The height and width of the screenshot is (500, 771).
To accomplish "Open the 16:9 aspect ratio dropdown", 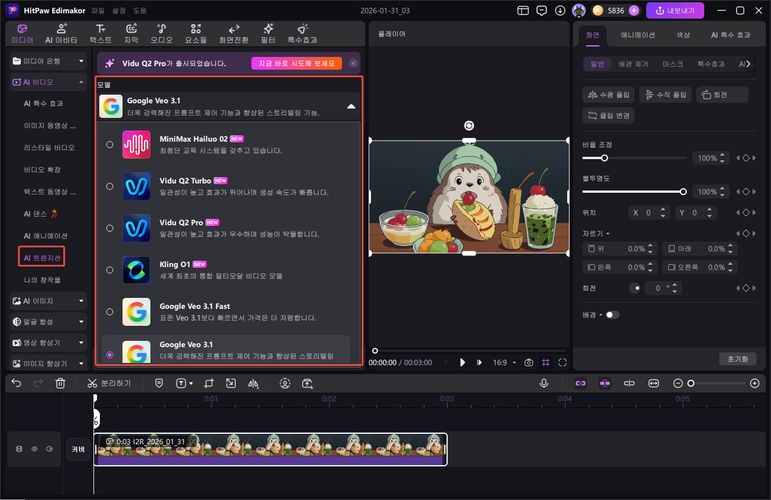I will tap(504, 362).
